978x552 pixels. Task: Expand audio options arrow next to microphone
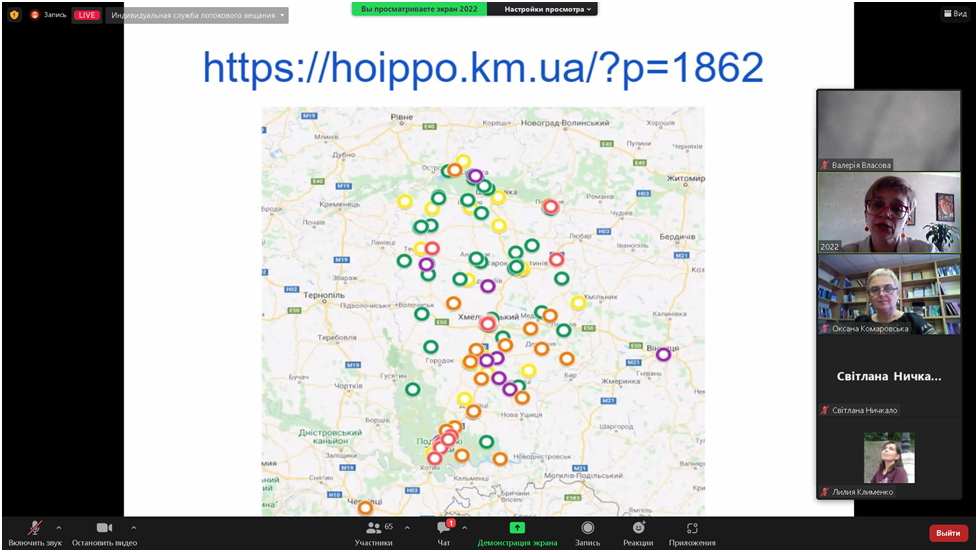pyautogui.click(x=59, y=528)
